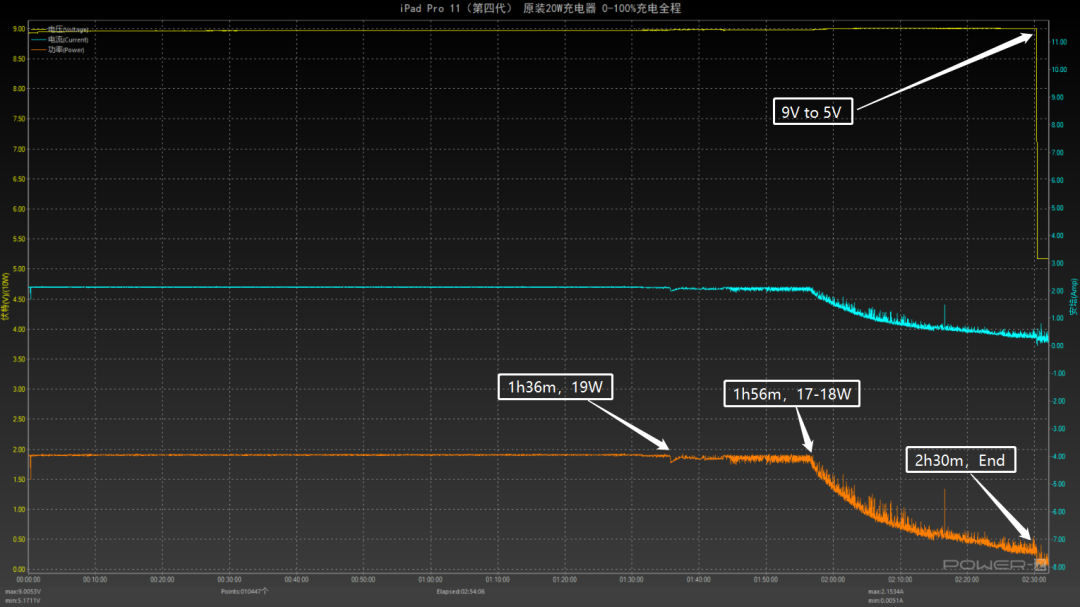This screenshot has height=607, width=1080.
Task: Click the 01:30:00 time axis label
Action: [x=632, y=580]
